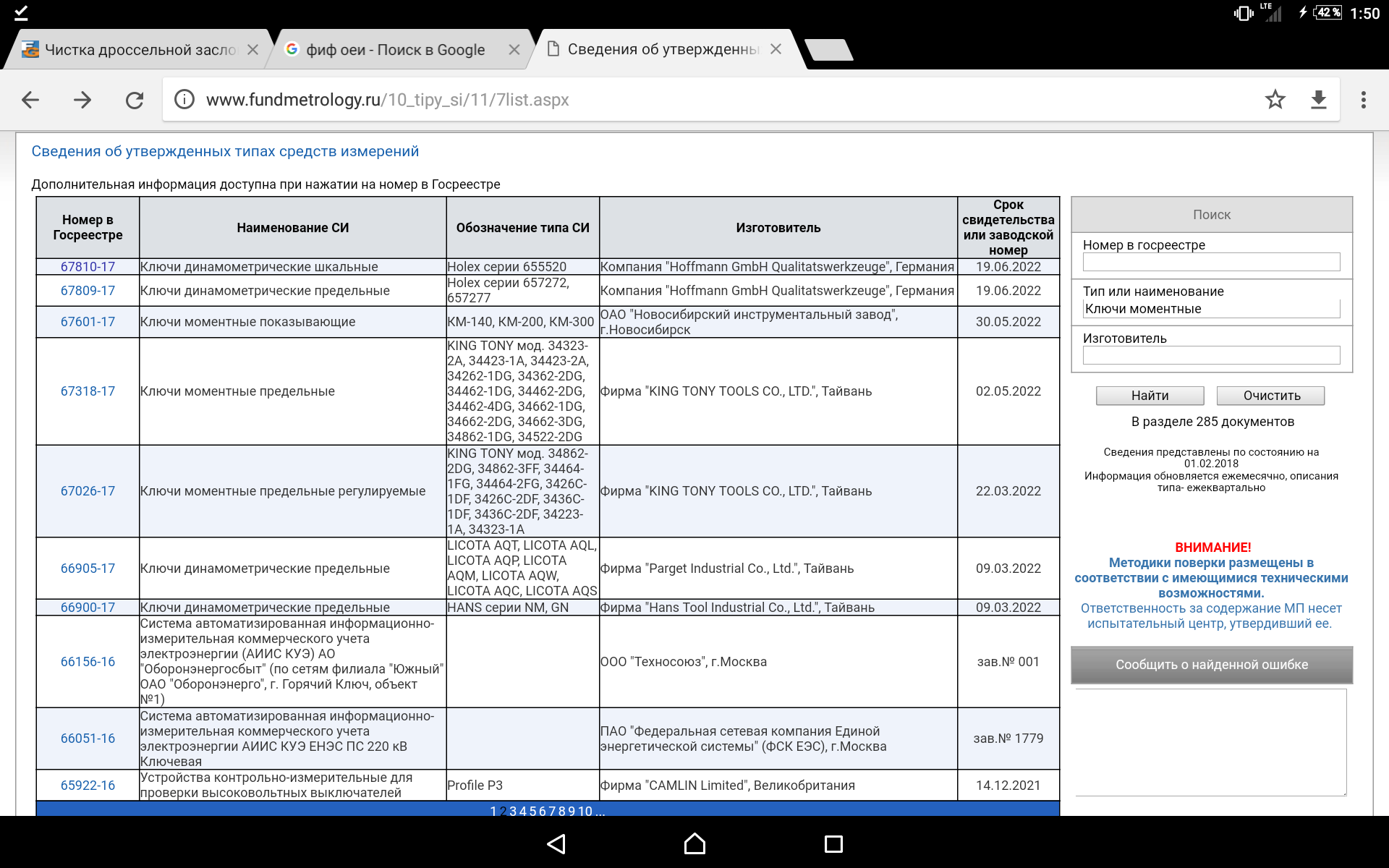Reload the current page
1389x868 pixels.
click(x=135, y=100)
